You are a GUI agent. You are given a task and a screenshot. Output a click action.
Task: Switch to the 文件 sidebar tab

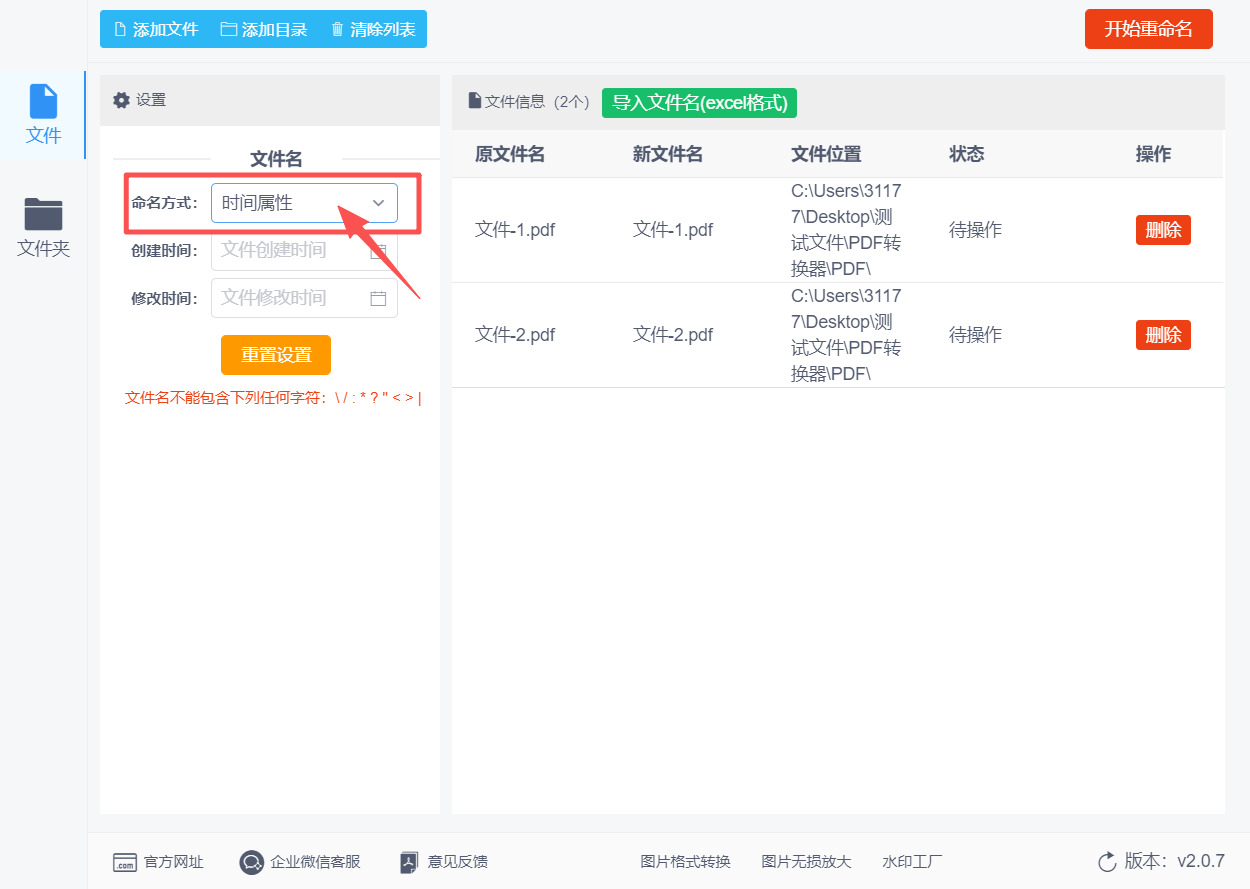[43, 115]
